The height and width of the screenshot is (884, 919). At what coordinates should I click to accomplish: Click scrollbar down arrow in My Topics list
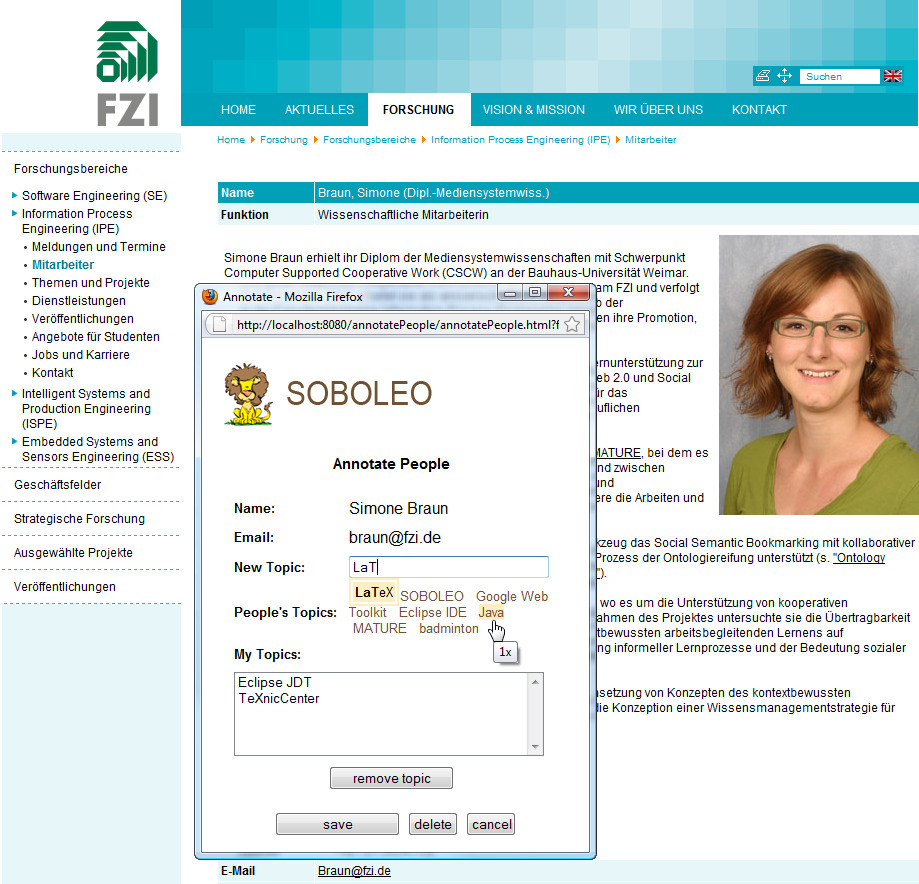[x=537, y=747]
